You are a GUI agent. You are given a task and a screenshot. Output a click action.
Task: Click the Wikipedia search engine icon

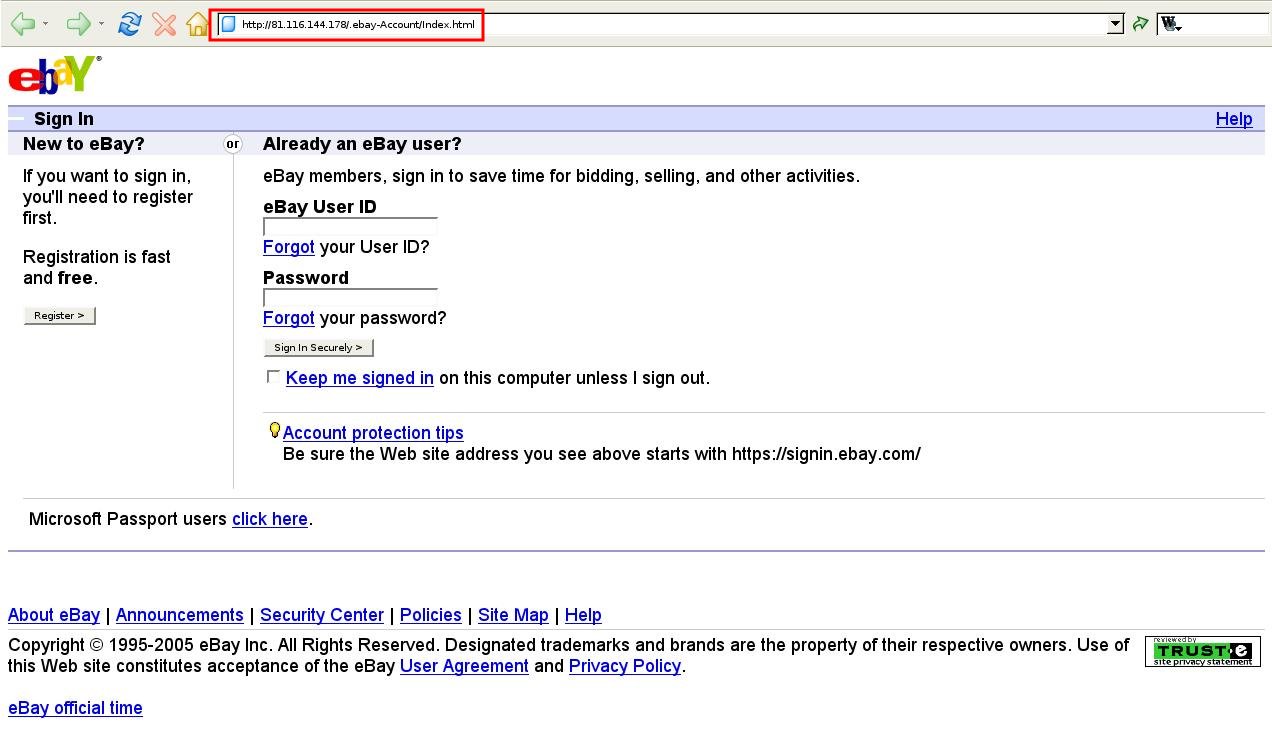(x=1170, y=24)
